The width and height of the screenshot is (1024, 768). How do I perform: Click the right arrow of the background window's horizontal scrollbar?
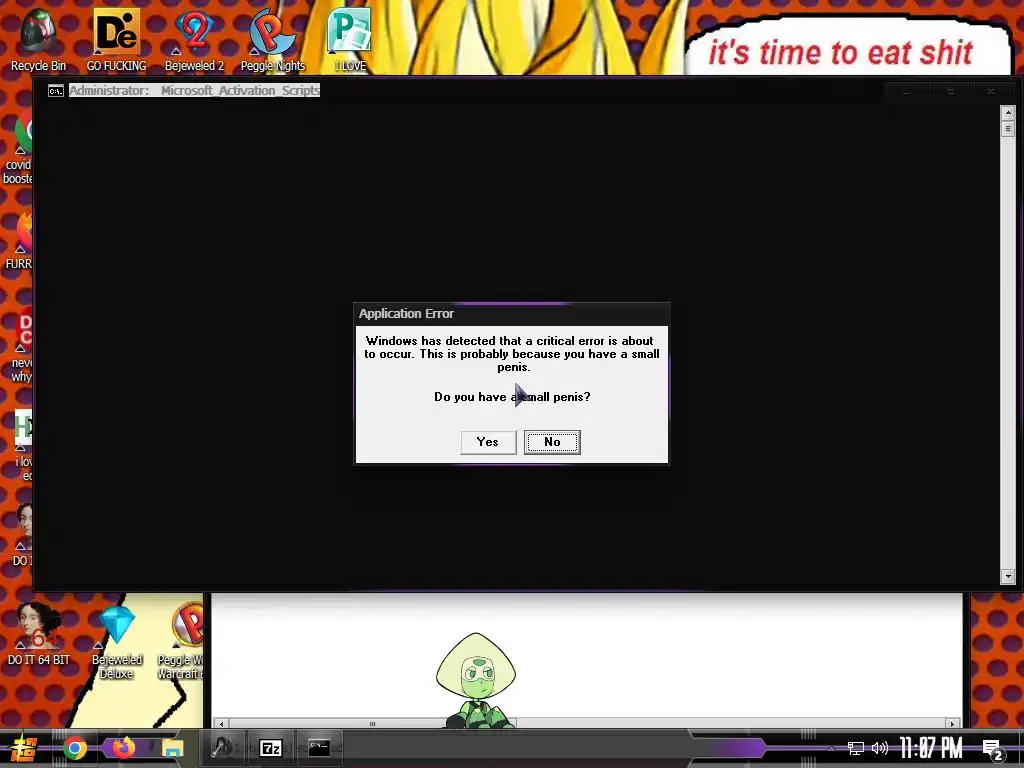(x=952, y=724)
